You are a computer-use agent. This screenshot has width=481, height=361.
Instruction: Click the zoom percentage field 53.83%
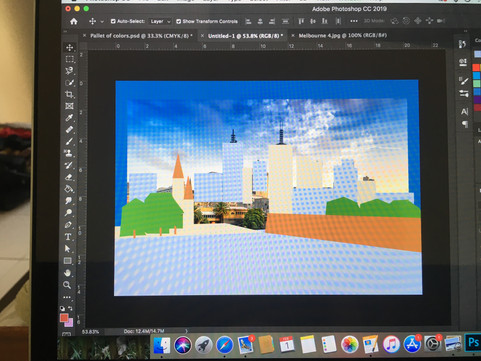(90, 332)
